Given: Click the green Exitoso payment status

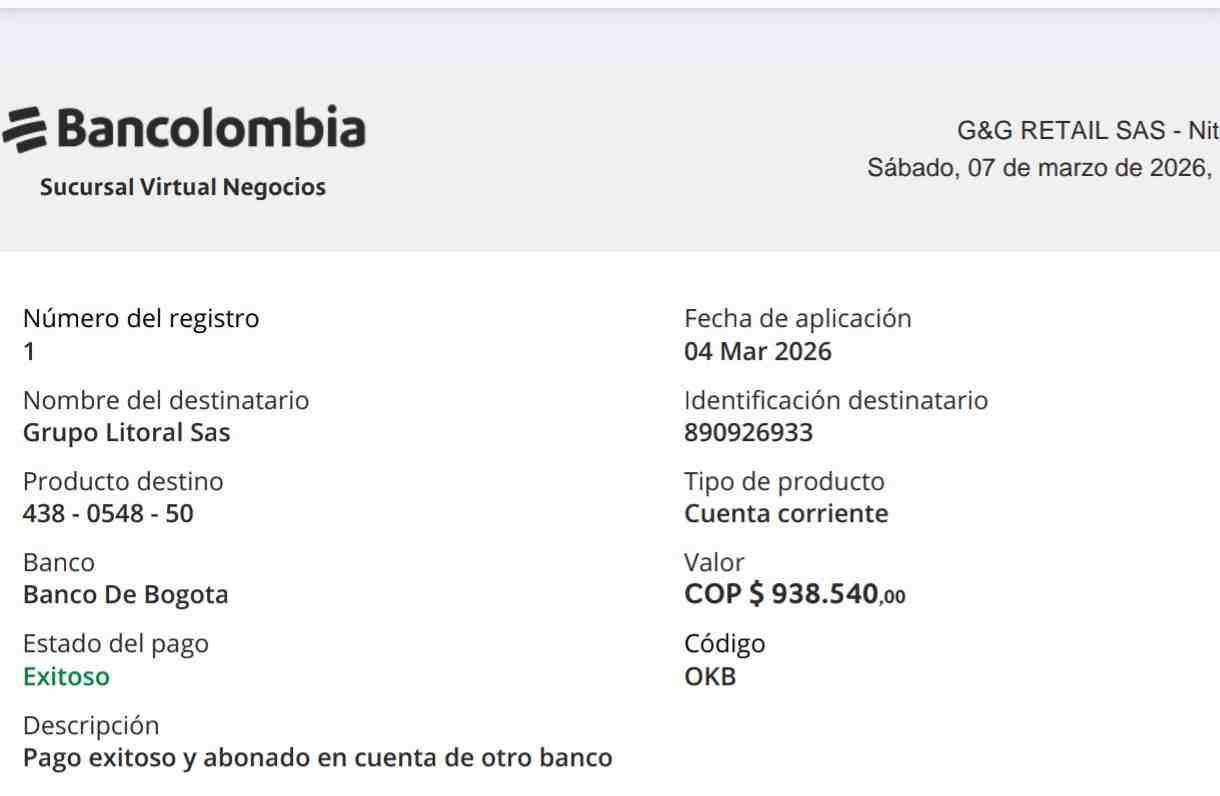Looking at the screenshot, I should pyautogui.click(x=66, y=677).
